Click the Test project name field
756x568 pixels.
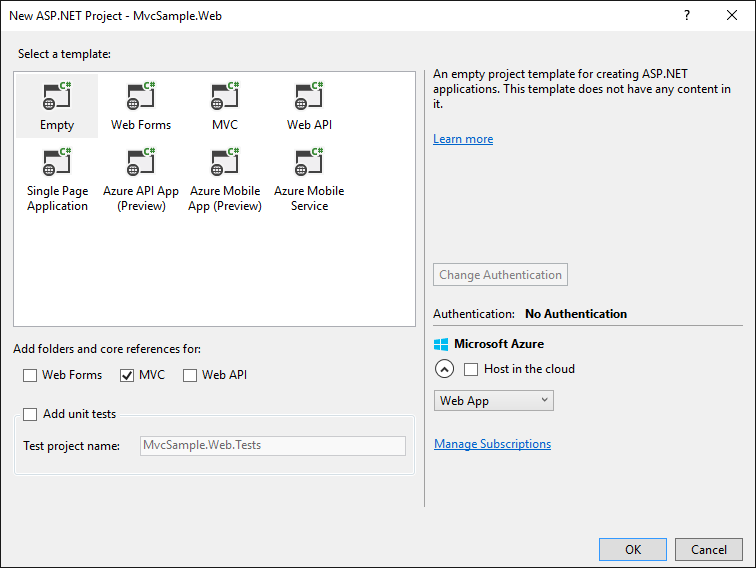(x=273, y=446)
